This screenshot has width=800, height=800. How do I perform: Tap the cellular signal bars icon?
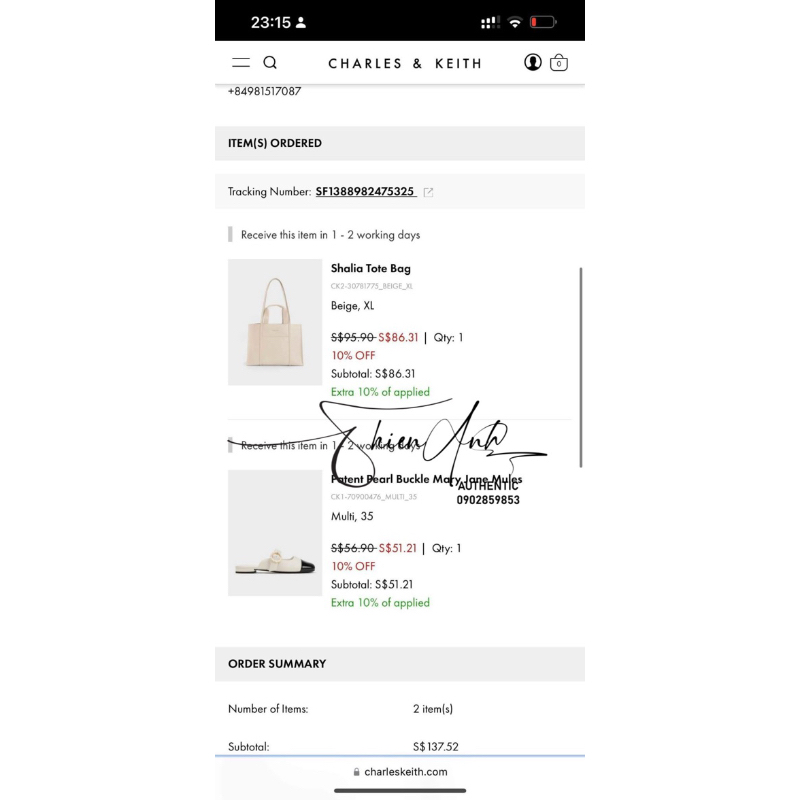pyautogui.click(x=490, y=20)
